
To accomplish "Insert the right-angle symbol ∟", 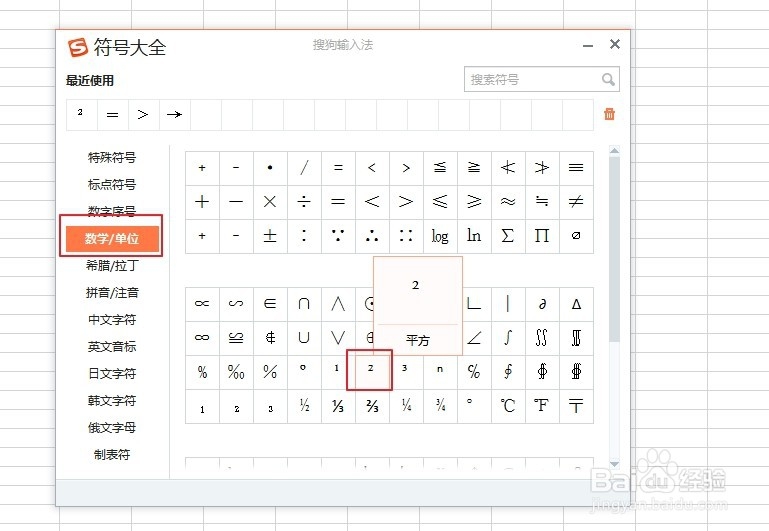I will (475, 304).
